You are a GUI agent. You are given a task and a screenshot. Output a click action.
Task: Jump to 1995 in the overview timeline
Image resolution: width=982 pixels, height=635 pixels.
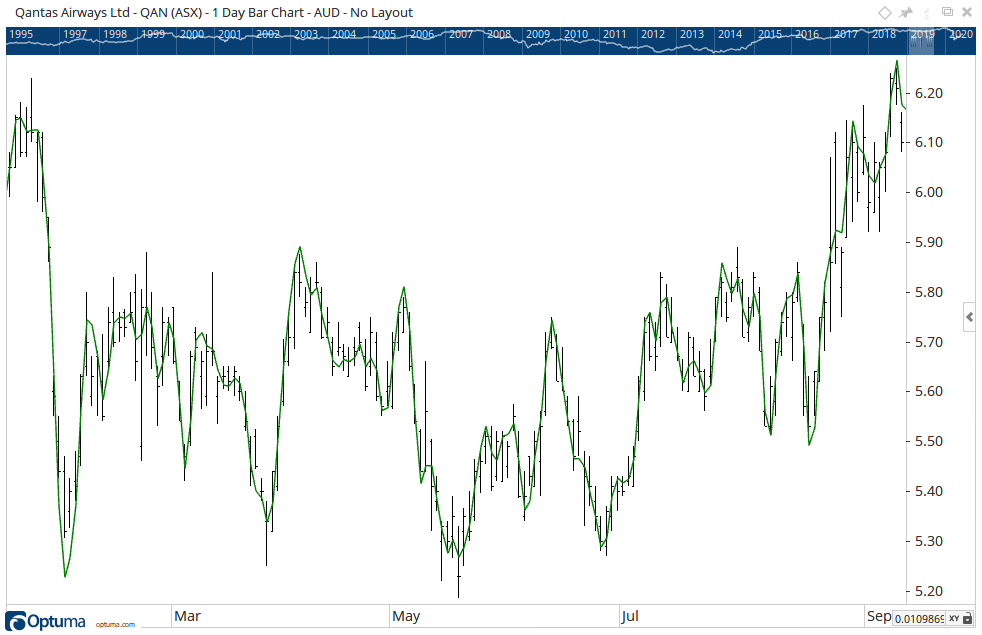click(21, 34)
